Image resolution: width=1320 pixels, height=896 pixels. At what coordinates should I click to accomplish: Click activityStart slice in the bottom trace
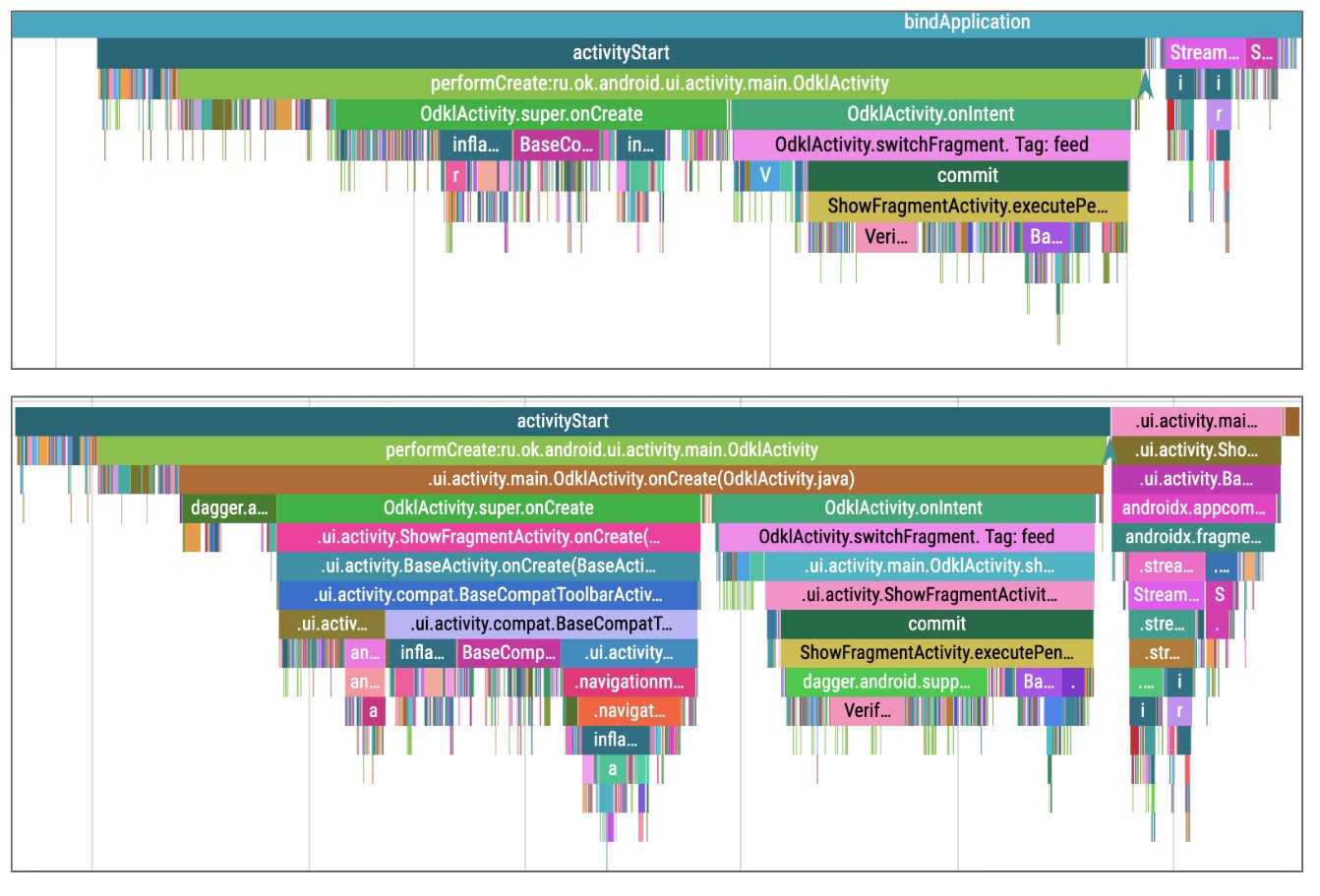tap(563, 421)
